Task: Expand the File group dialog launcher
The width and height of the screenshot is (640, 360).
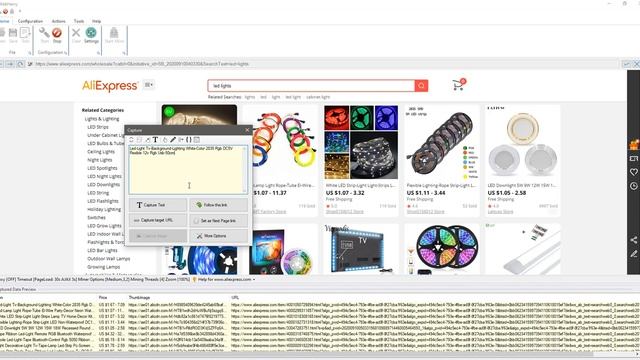Action: (x=30, y=53)
